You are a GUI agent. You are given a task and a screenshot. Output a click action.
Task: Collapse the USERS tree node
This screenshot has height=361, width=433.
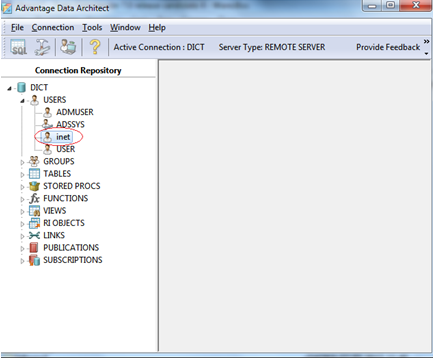22,101
